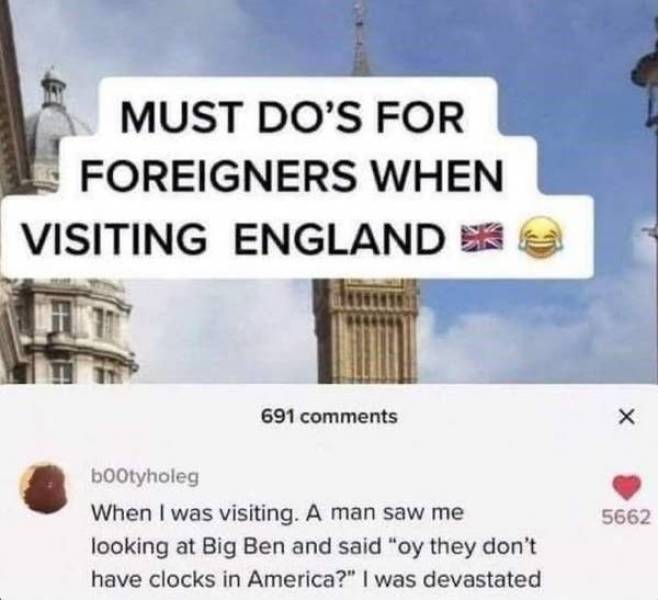658x600 pixels.
Task: Tap the 5662 like count
Action: click(626, 517)
